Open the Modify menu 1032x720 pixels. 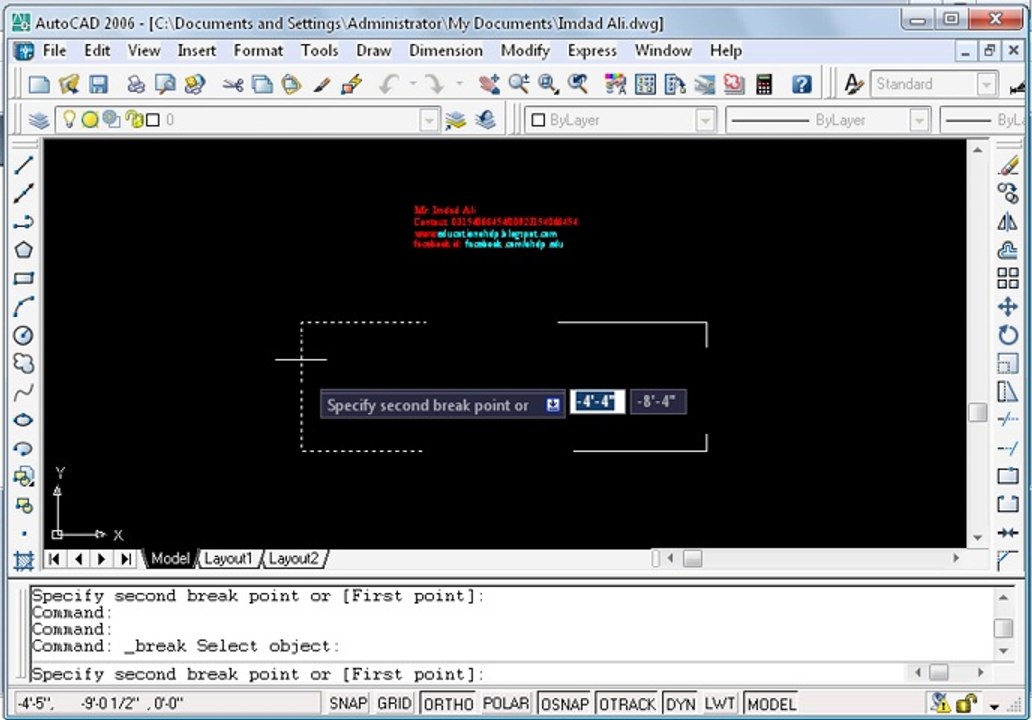click(x=525, y=51)
